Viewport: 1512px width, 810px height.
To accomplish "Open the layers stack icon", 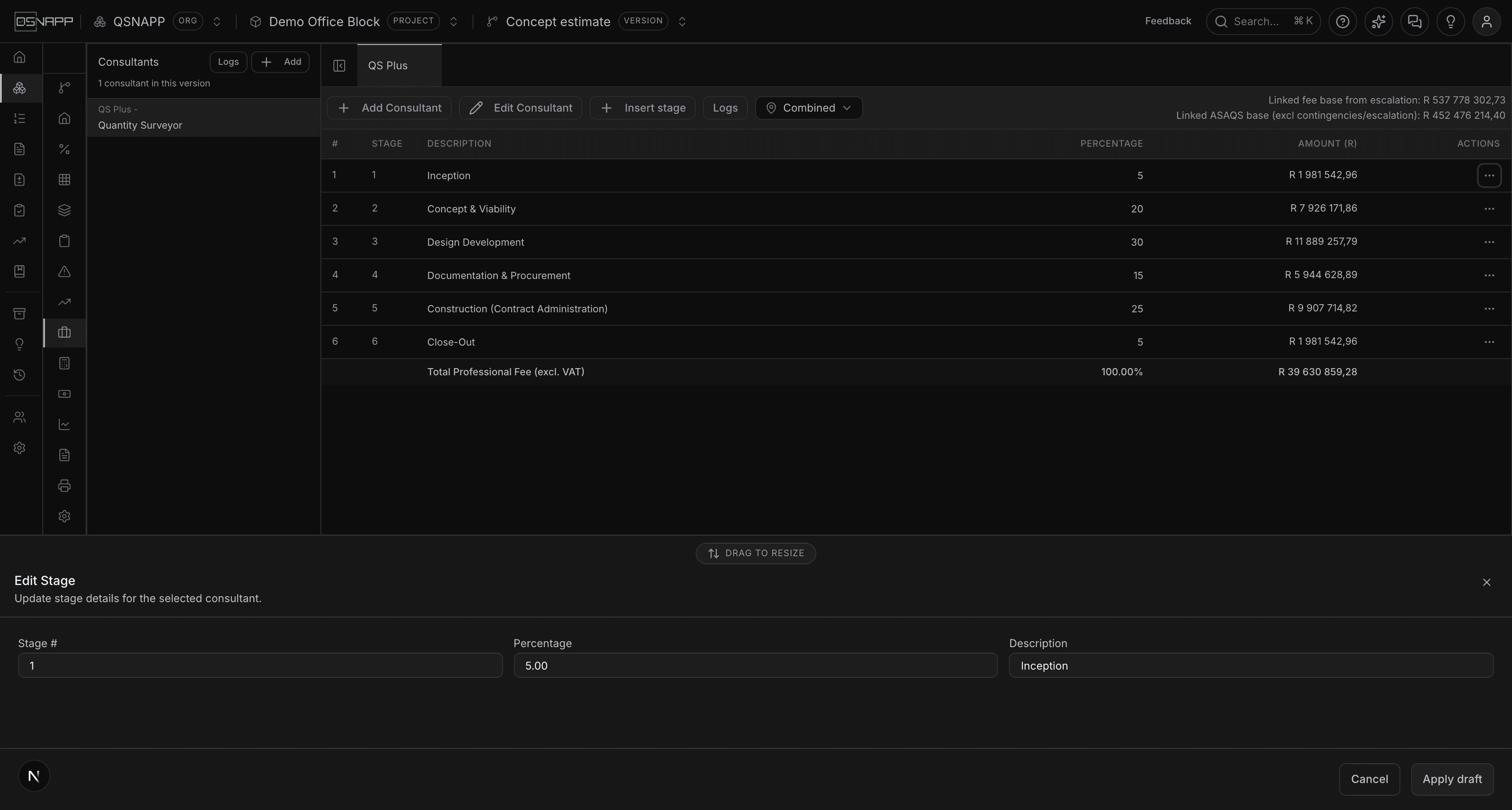I will (64, 210).
